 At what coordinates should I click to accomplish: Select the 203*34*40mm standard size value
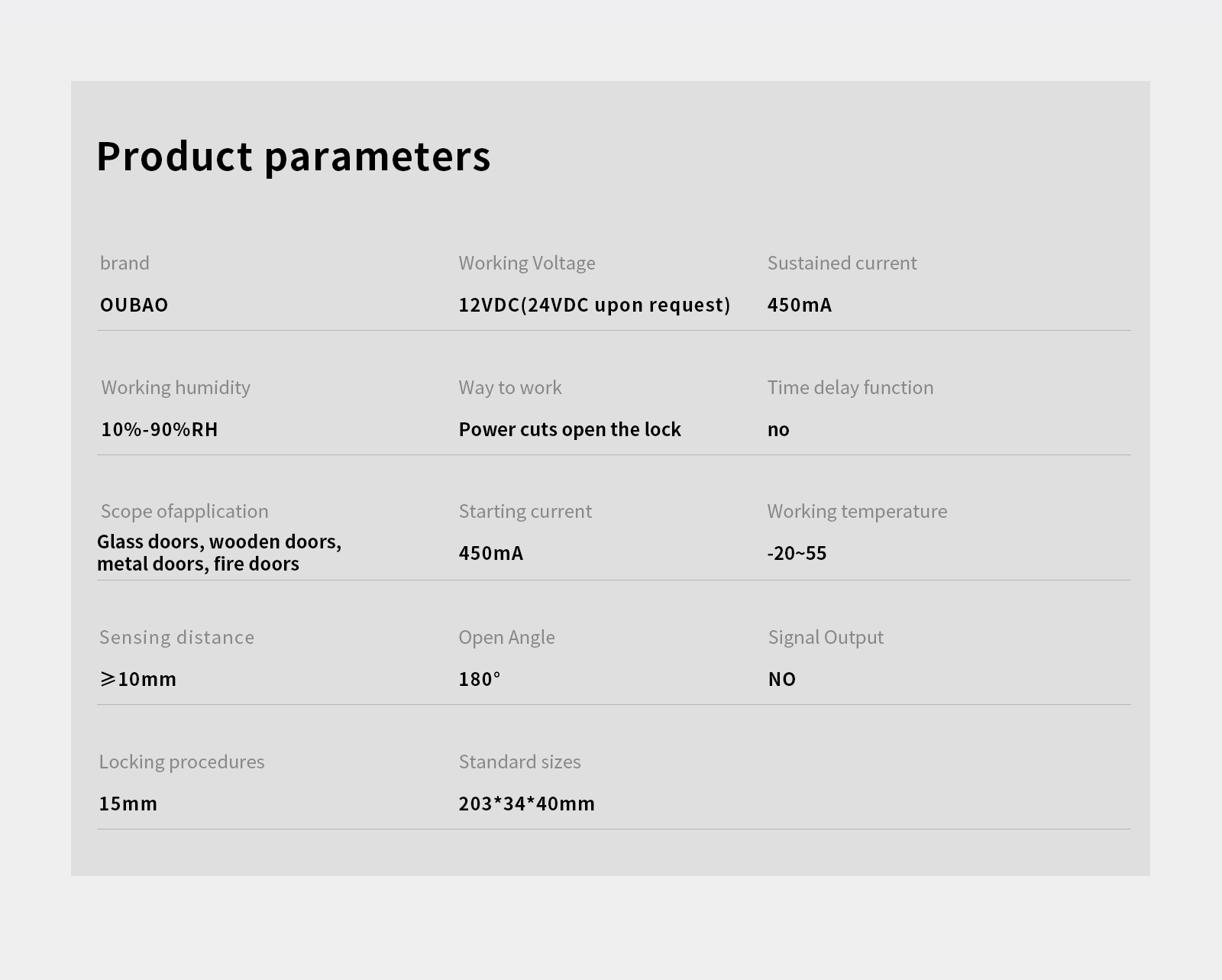click(x=526, y=804)
